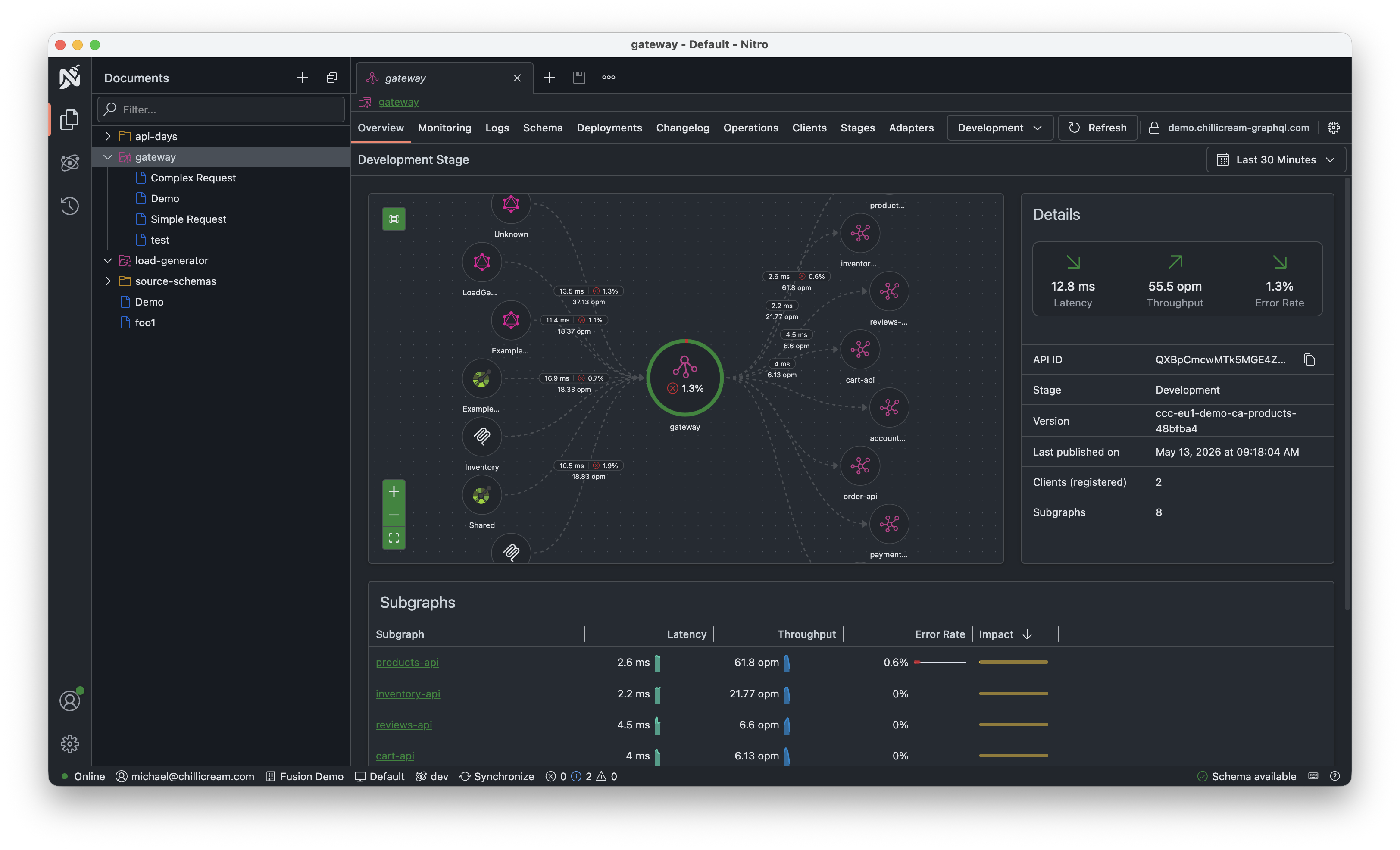Collapse the load-generator item
The width and height of the screenshot is (1400, 850).
coord(108,261)
